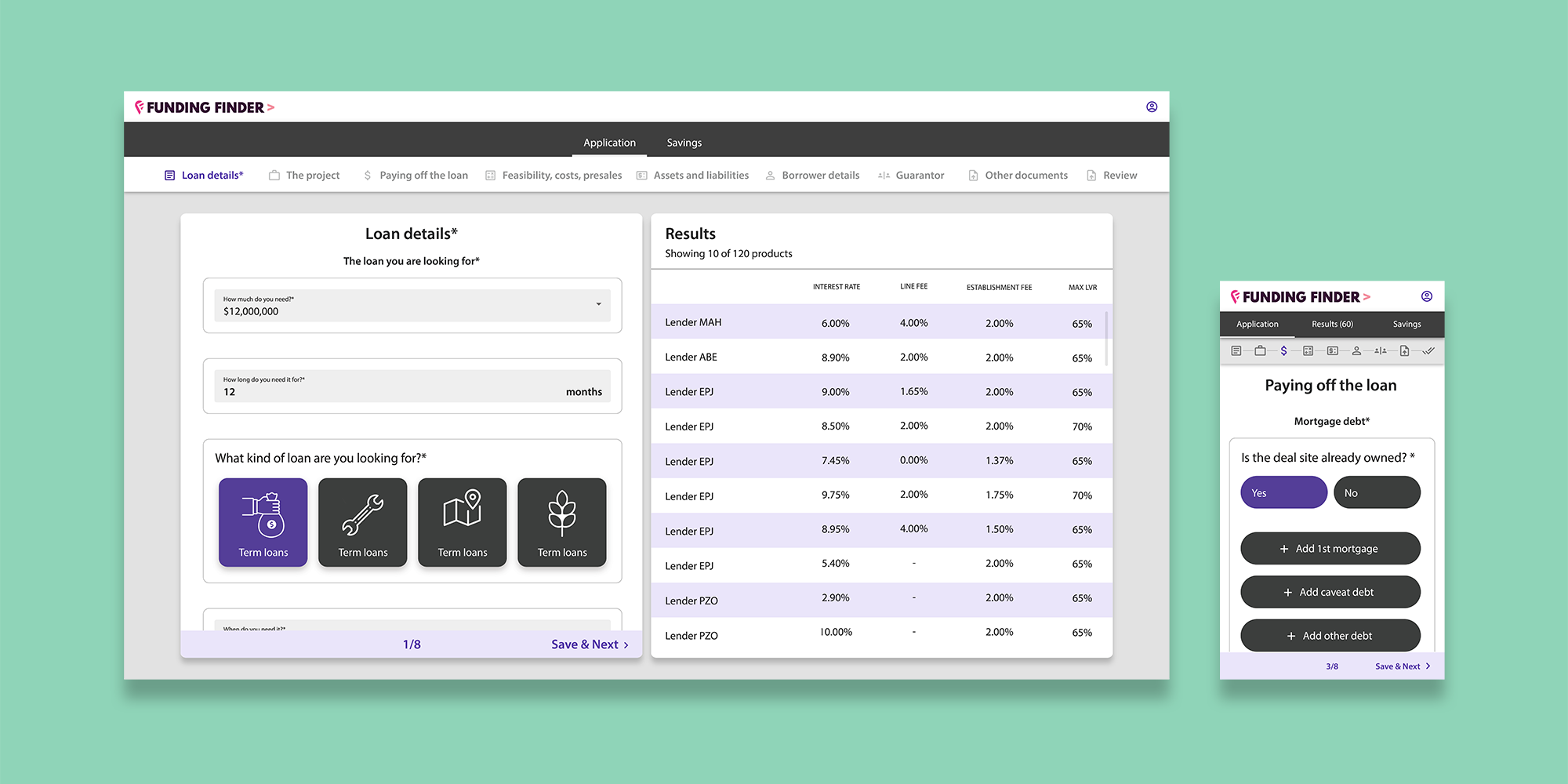The width and height of the screenshot is (1568, 784).
Task: Open the Results (60) tab on mobile view
Action: (x=1331, y=324)
